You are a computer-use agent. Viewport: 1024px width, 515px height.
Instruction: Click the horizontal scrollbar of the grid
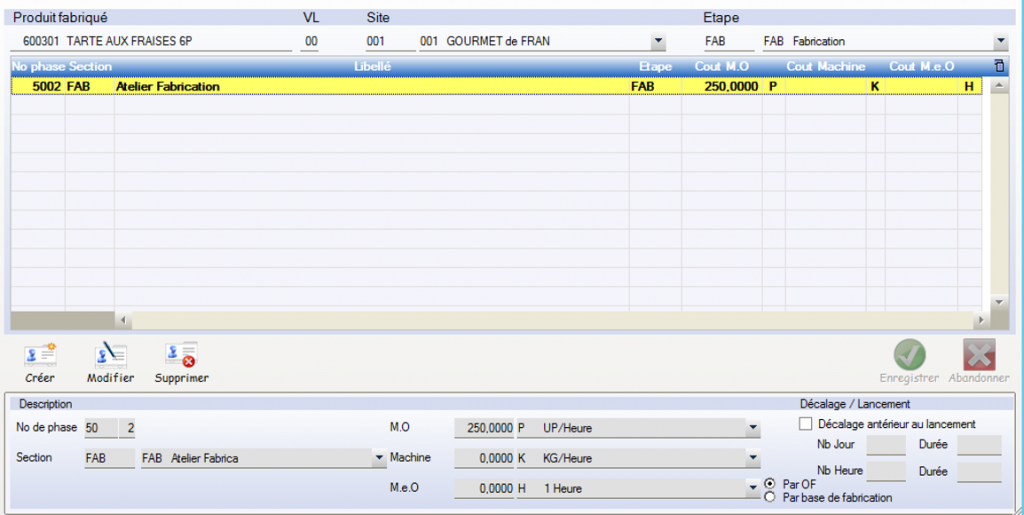click(550, 321)
